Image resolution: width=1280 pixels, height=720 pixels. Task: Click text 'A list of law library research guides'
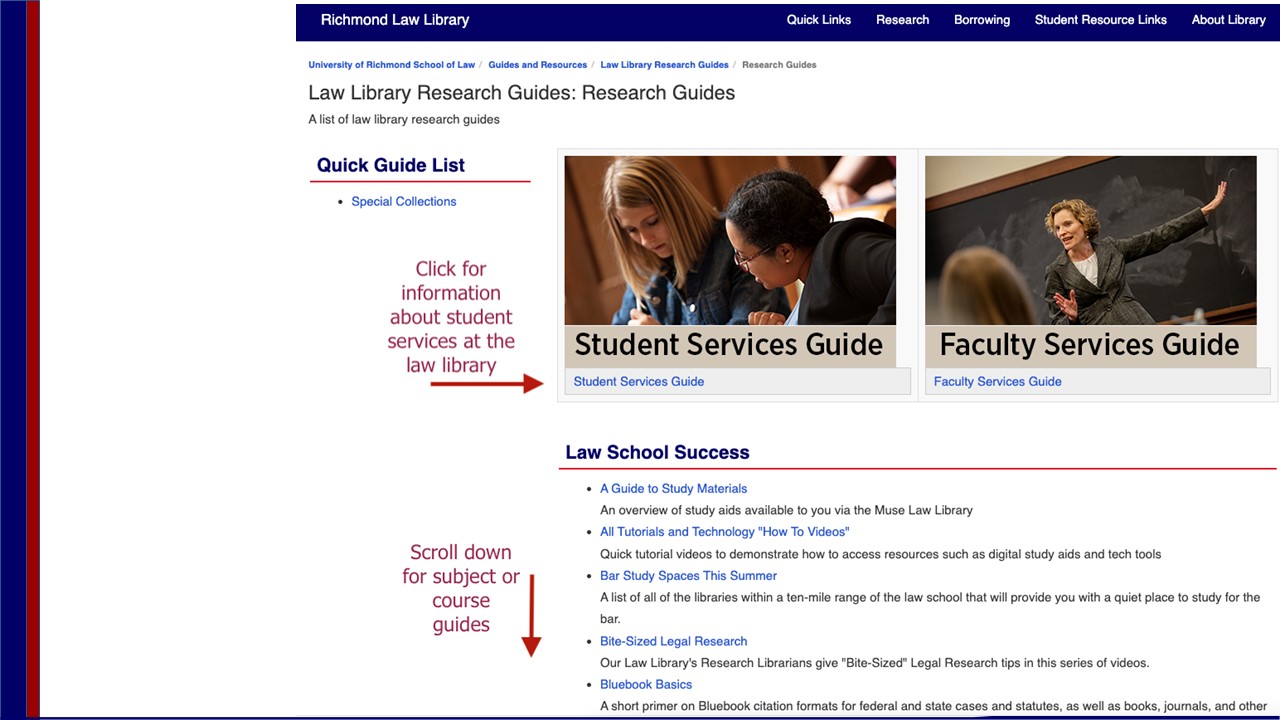pos(404,119)
